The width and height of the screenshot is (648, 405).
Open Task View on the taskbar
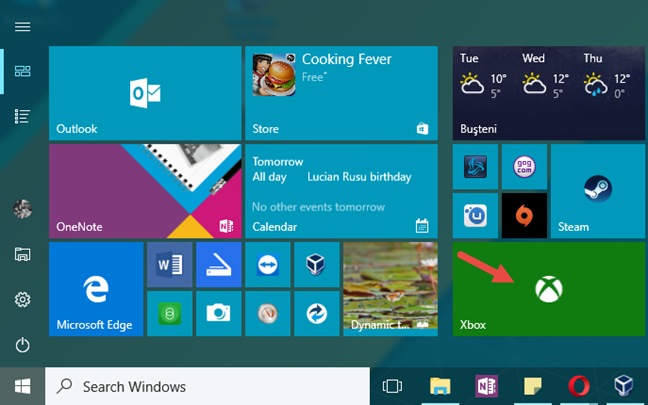(x=392, y=386)
